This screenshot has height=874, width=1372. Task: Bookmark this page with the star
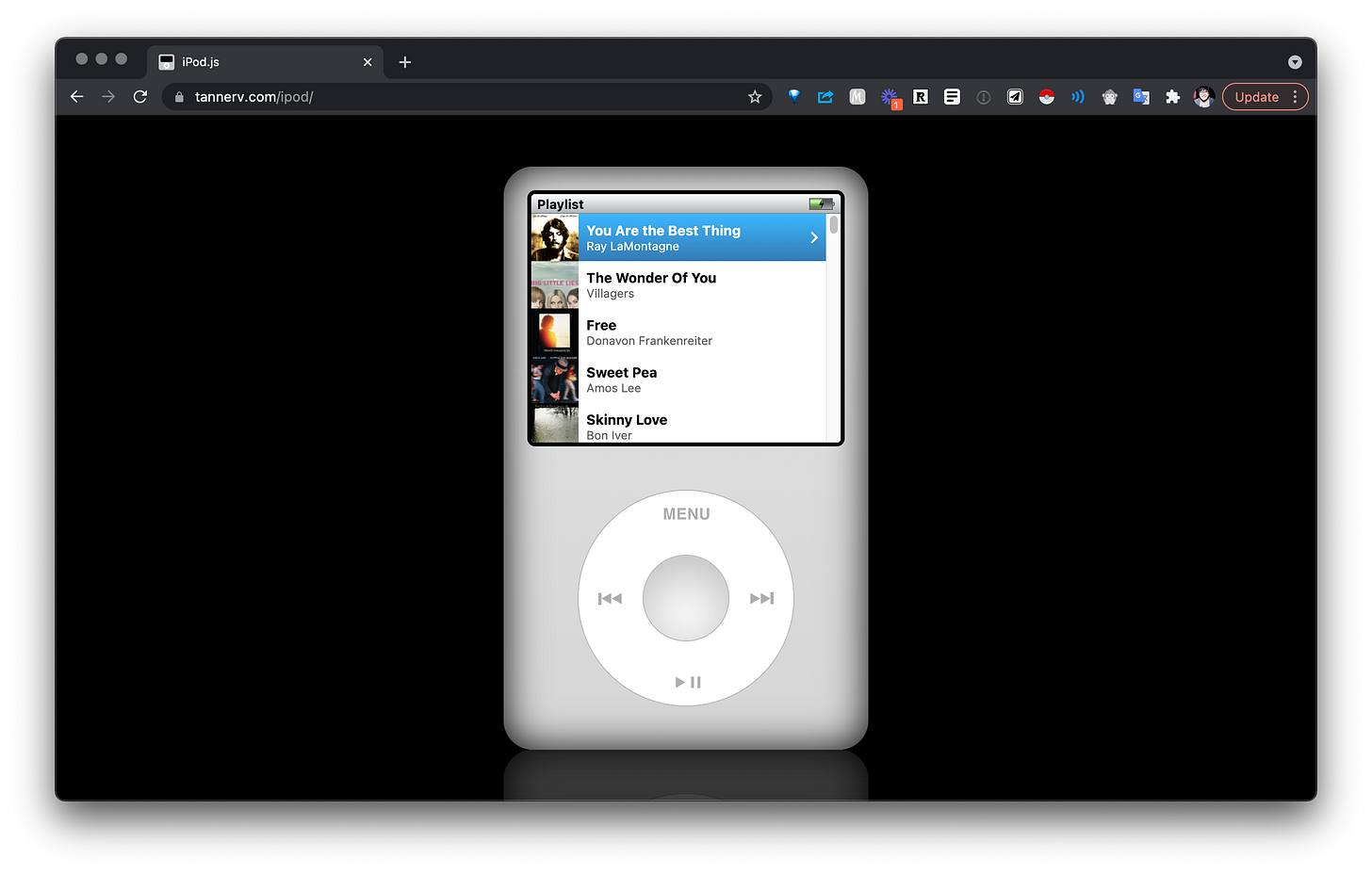(x=755, y=97)
